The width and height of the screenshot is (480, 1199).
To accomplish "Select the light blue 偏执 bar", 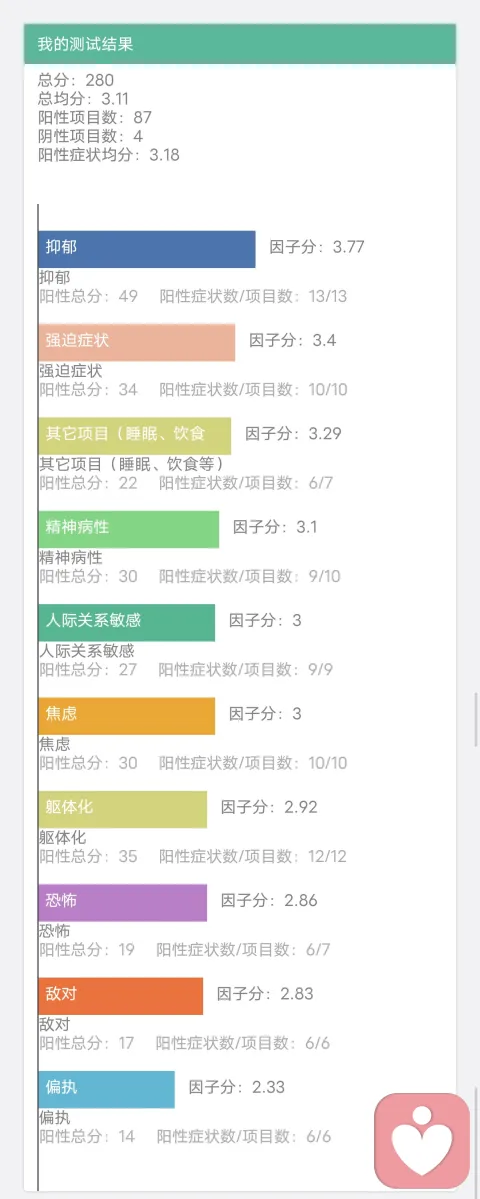I will pos(106,1089).
